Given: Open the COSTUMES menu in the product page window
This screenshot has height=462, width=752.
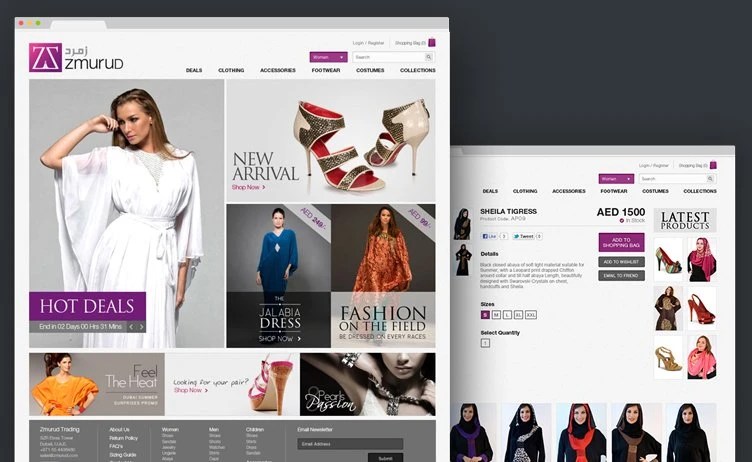Looking at the screenshot, I should click(x=655, y=191).
